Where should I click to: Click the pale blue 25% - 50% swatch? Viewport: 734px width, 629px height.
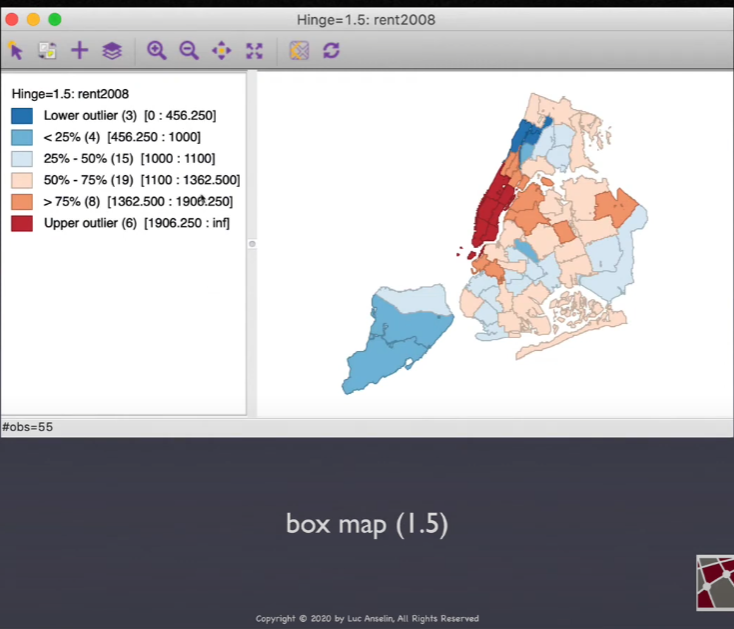[22, 159]
